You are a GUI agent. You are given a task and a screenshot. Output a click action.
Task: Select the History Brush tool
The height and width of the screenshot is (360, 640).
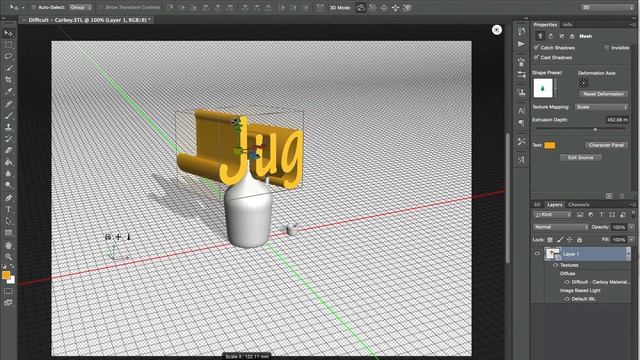pos(9,139)
